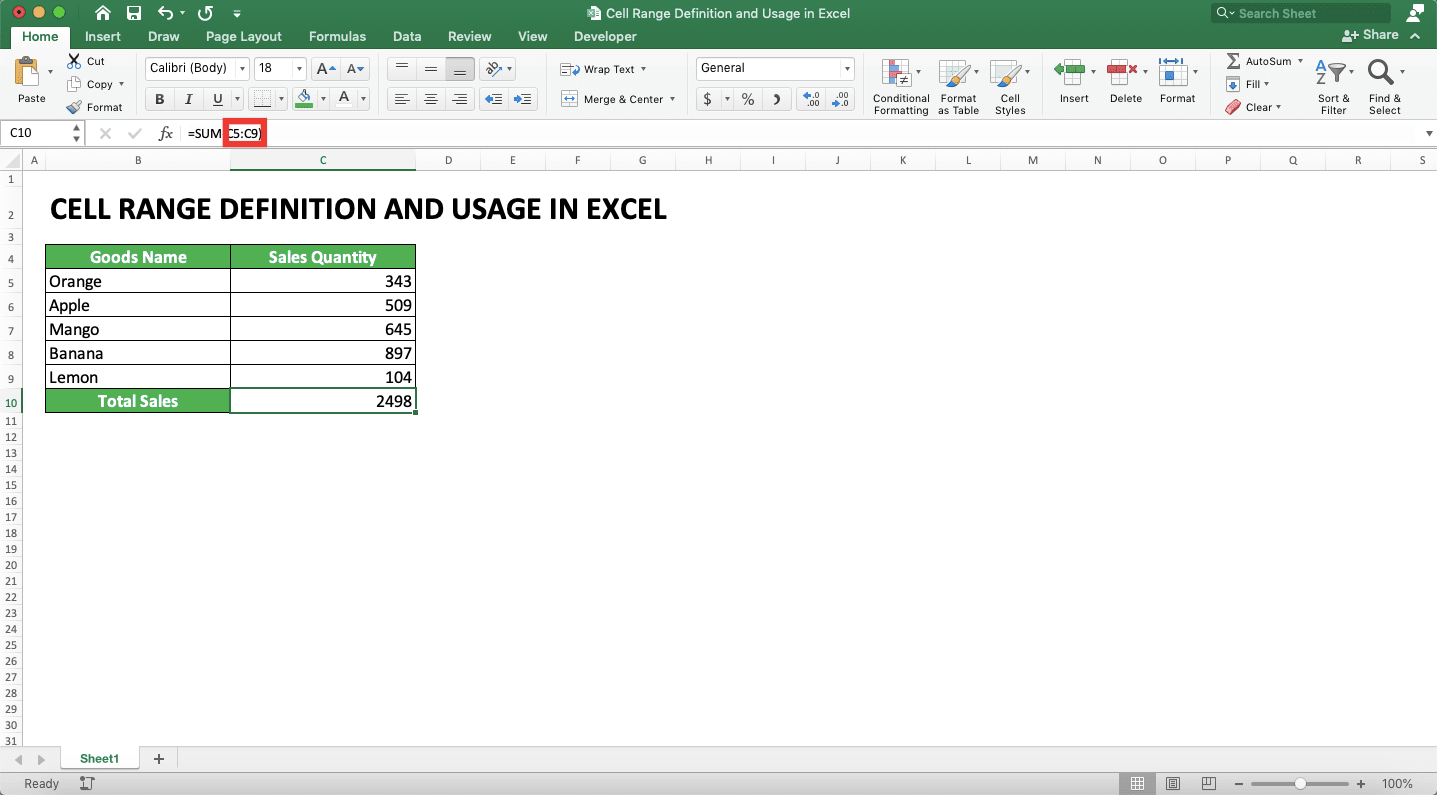
Task: Set middle vertical alignment
Action: pos(431,69)
